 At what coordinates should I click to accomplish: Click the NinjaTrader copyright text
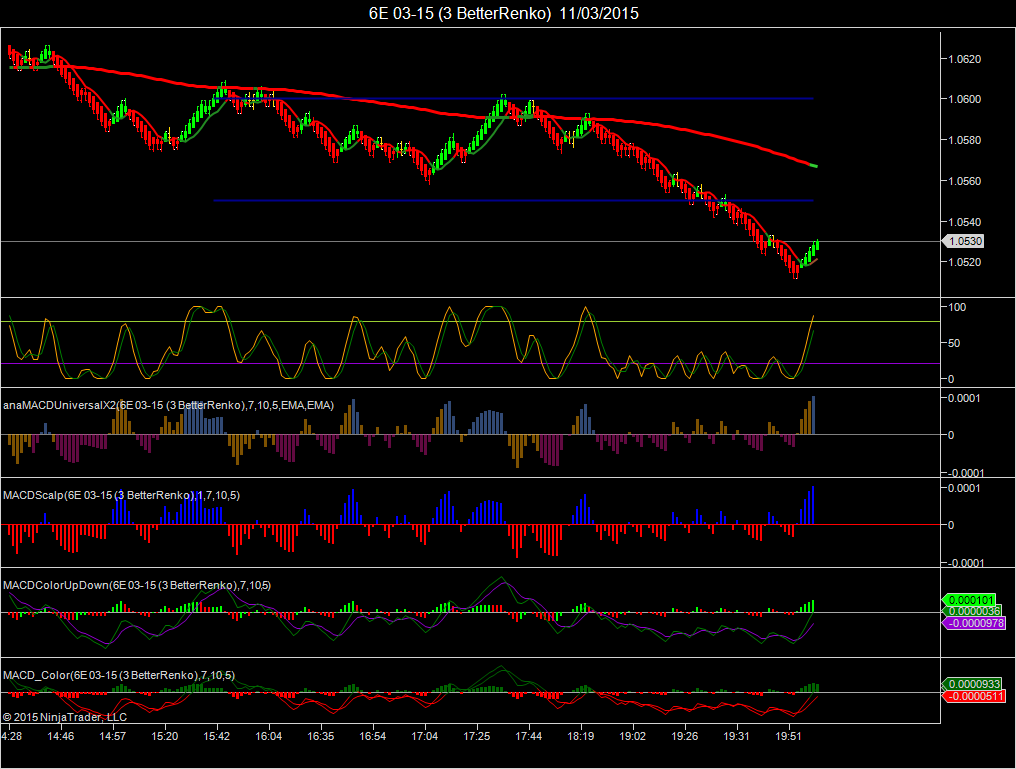pos(65,717)
